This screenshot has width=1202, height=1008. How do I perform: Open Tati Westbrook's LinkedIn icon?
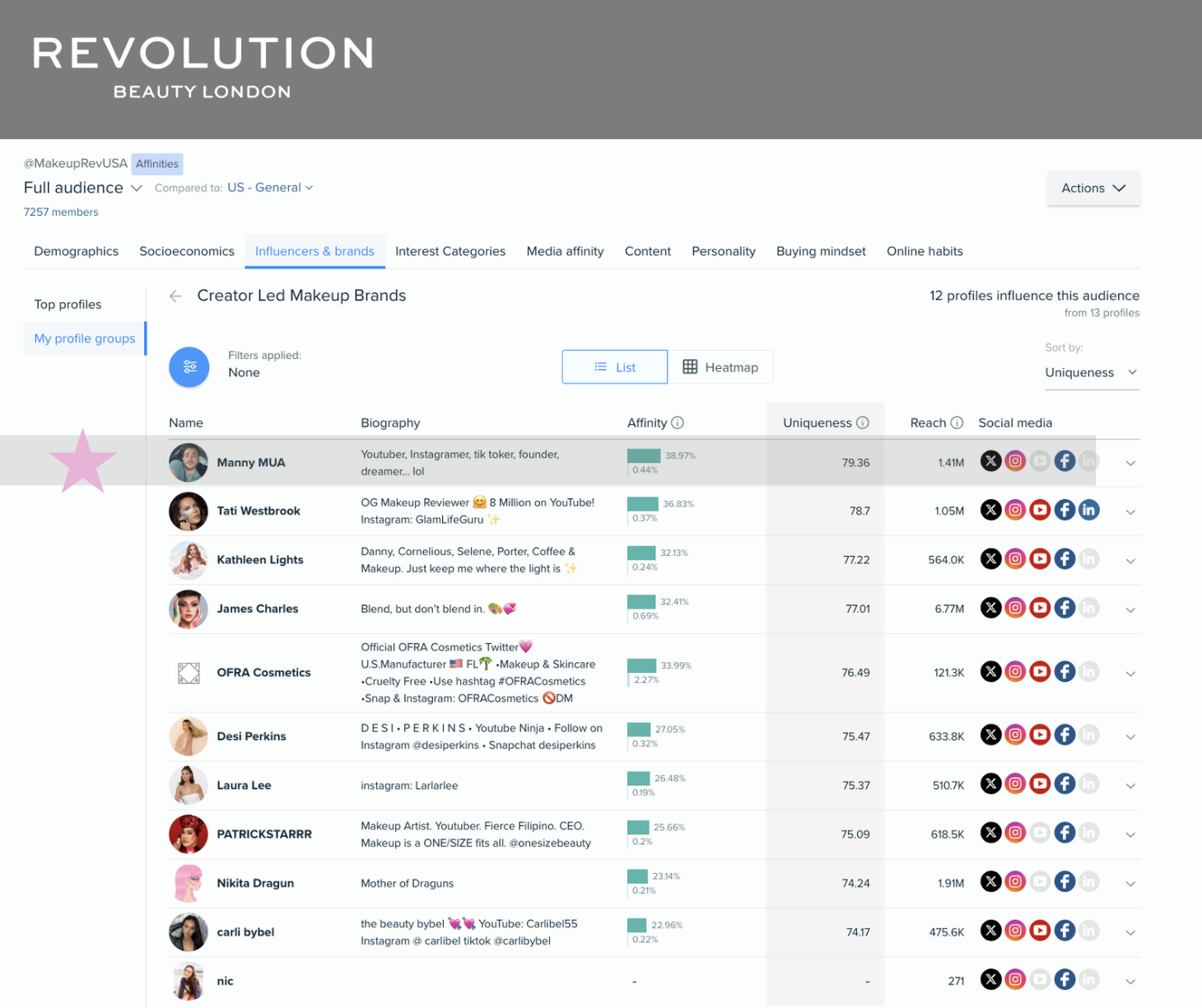tap(1088, 510)
